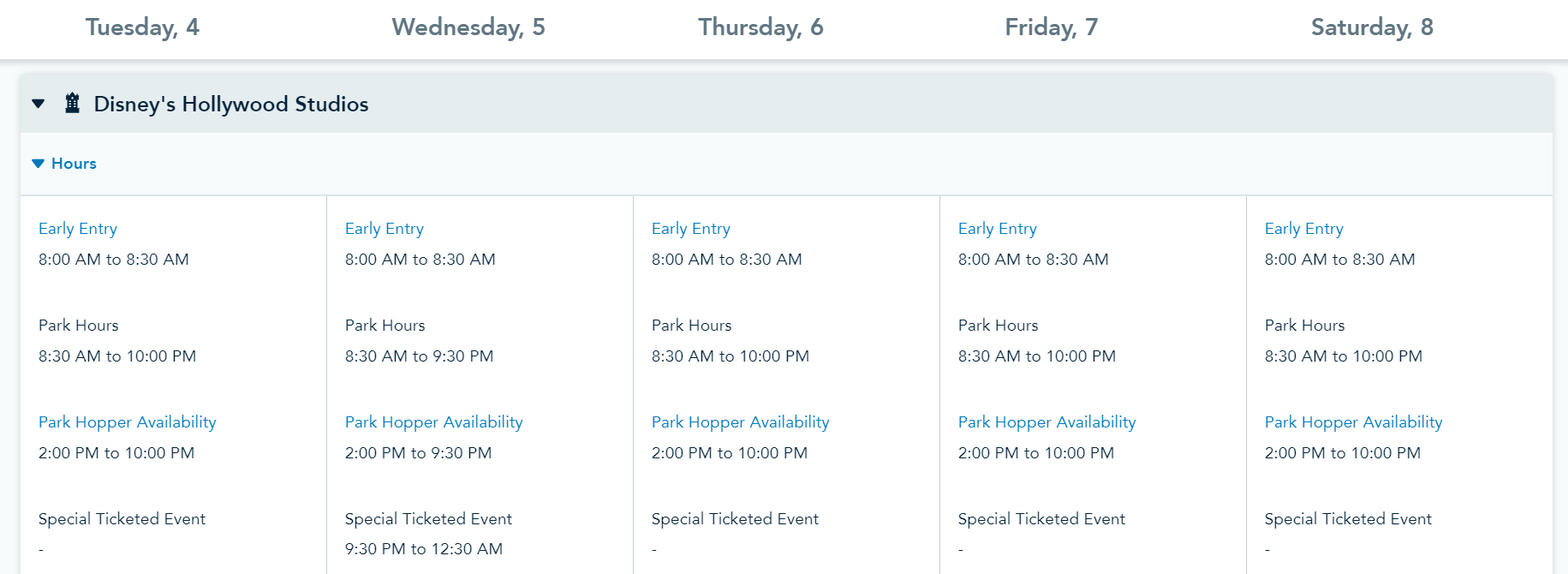
Task: Select the Wednesday, 5 column header
Action: (x=468, y=27)
